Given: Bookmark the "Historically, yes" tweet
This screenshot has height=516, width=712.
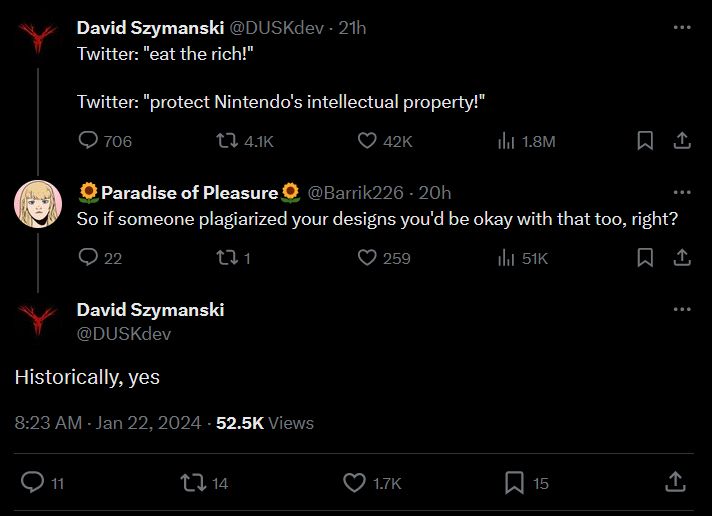Looking at the screenshot, I should [514, 483].
